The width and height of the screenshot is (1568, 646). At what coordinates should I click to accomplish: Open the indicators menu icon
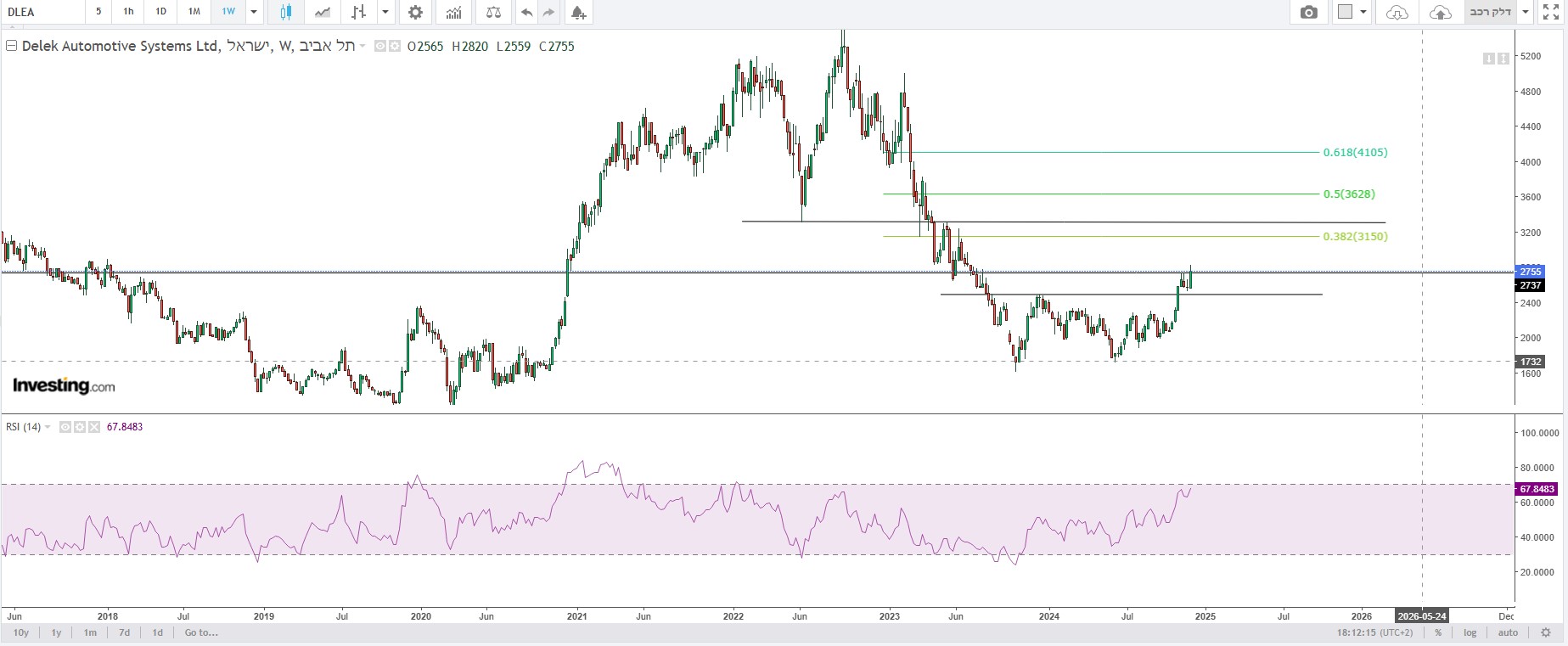454,12
